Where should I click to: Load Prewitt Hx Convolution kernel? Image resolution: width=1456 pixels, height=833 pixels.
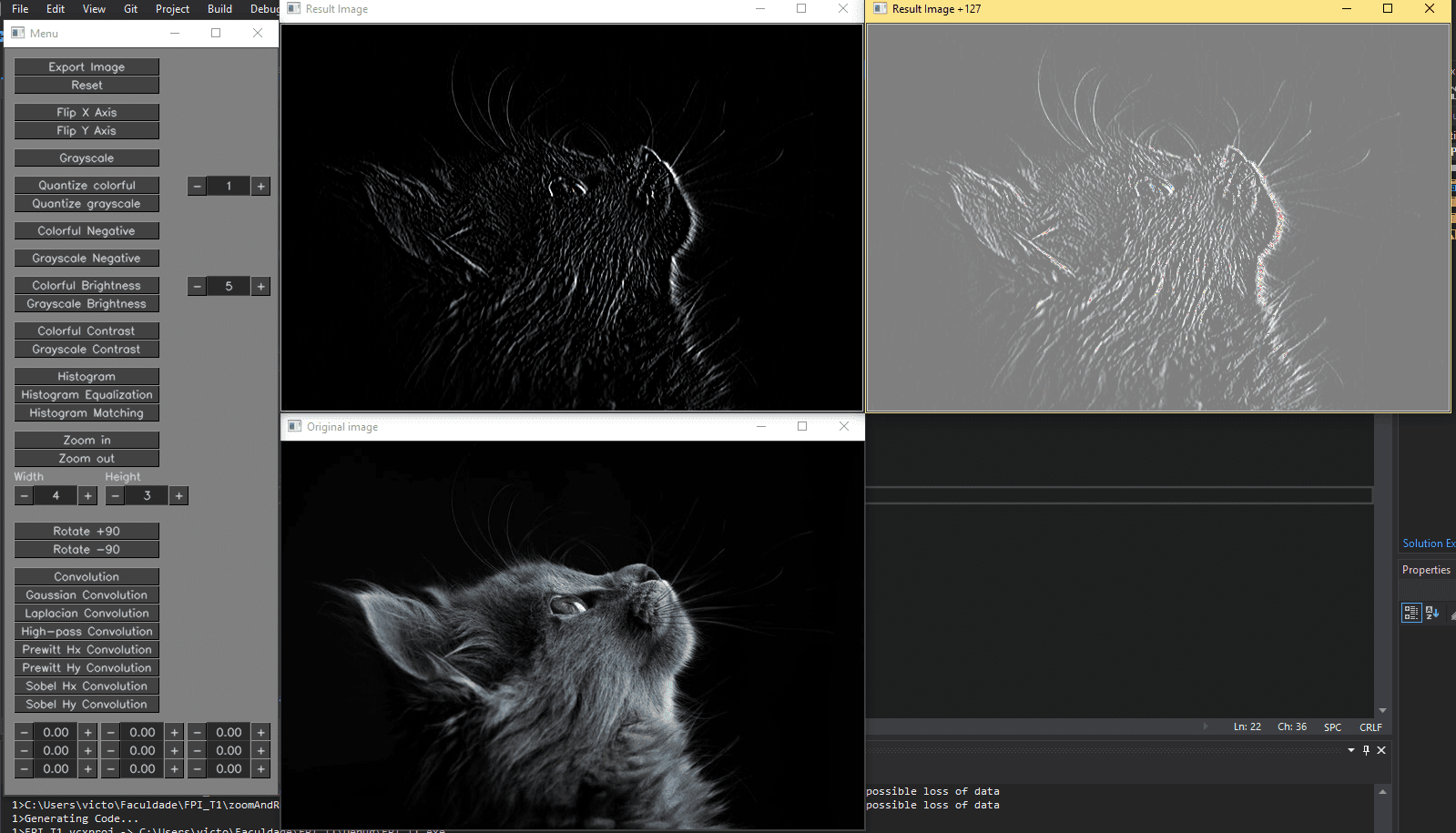click(x=87, y=649)
